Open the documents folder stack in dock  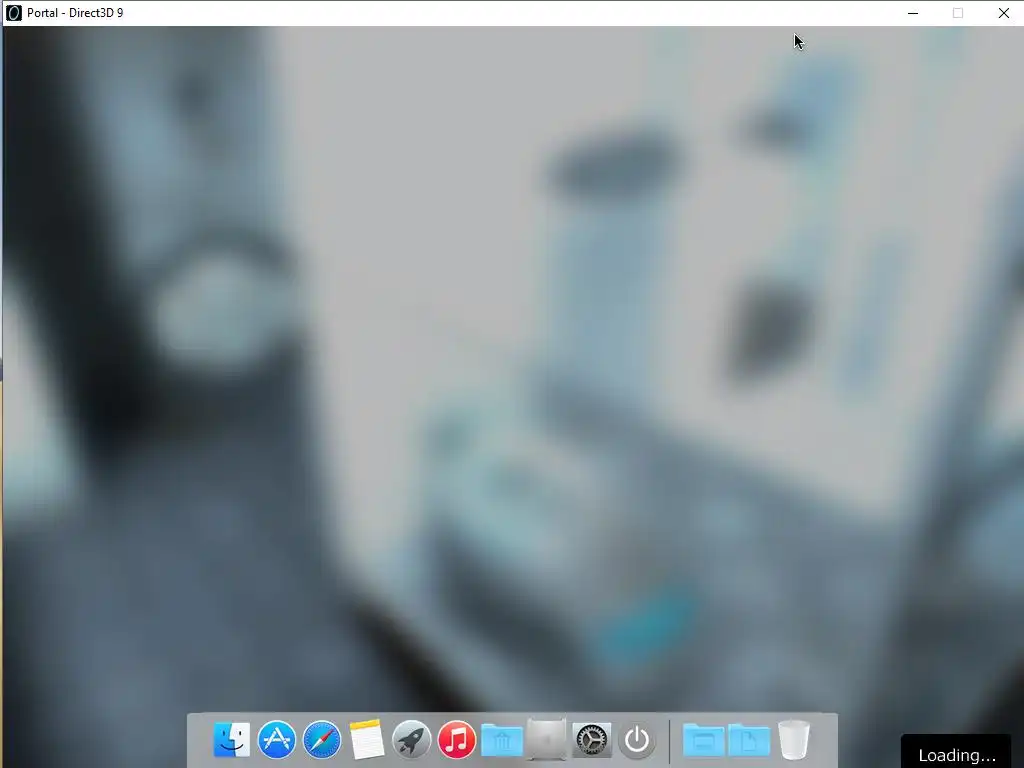(749, 740)
